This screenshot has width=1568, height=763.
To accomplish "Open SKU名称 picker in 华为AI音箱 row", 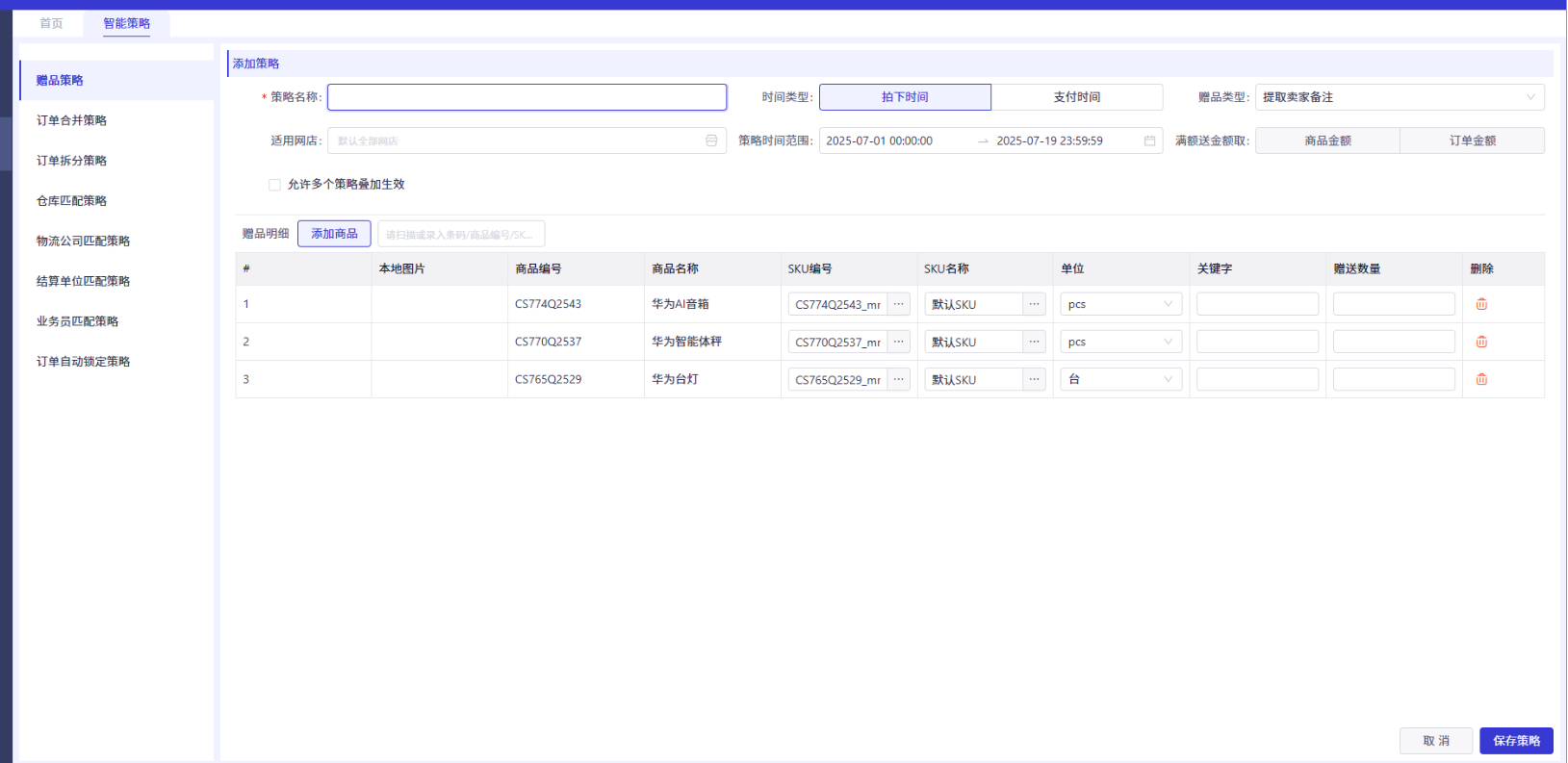I will (1034, 304).
